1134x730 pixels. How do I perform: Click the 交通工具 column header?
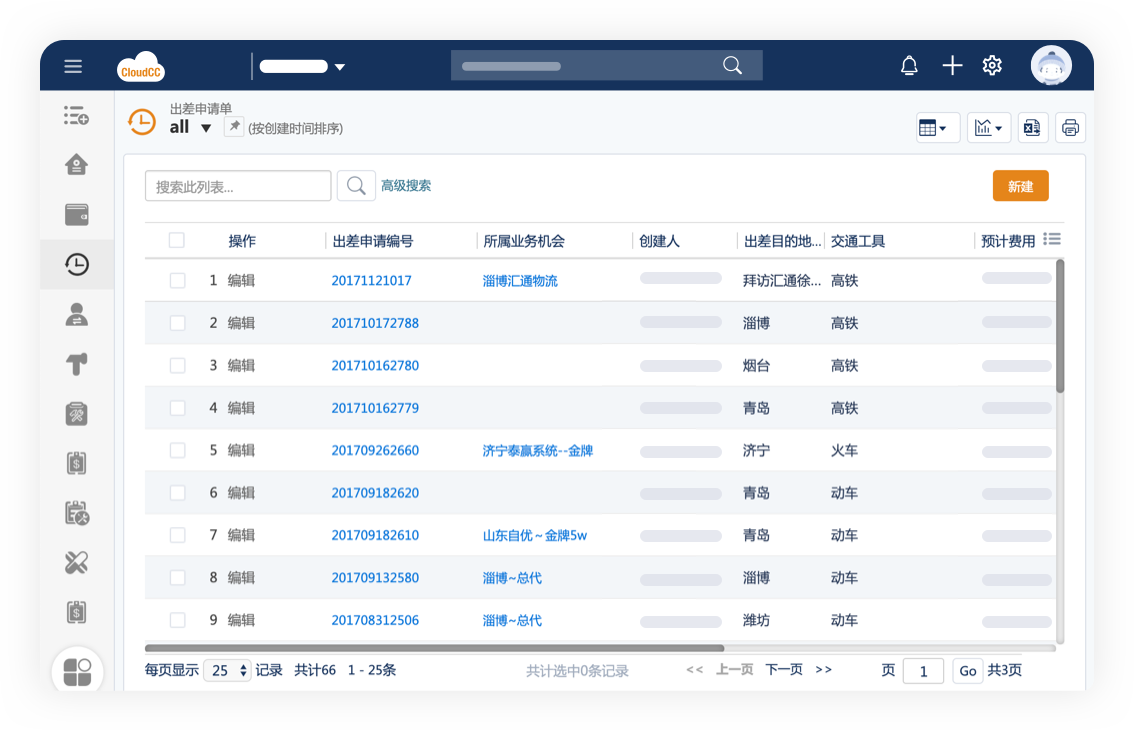click(858, 241)
